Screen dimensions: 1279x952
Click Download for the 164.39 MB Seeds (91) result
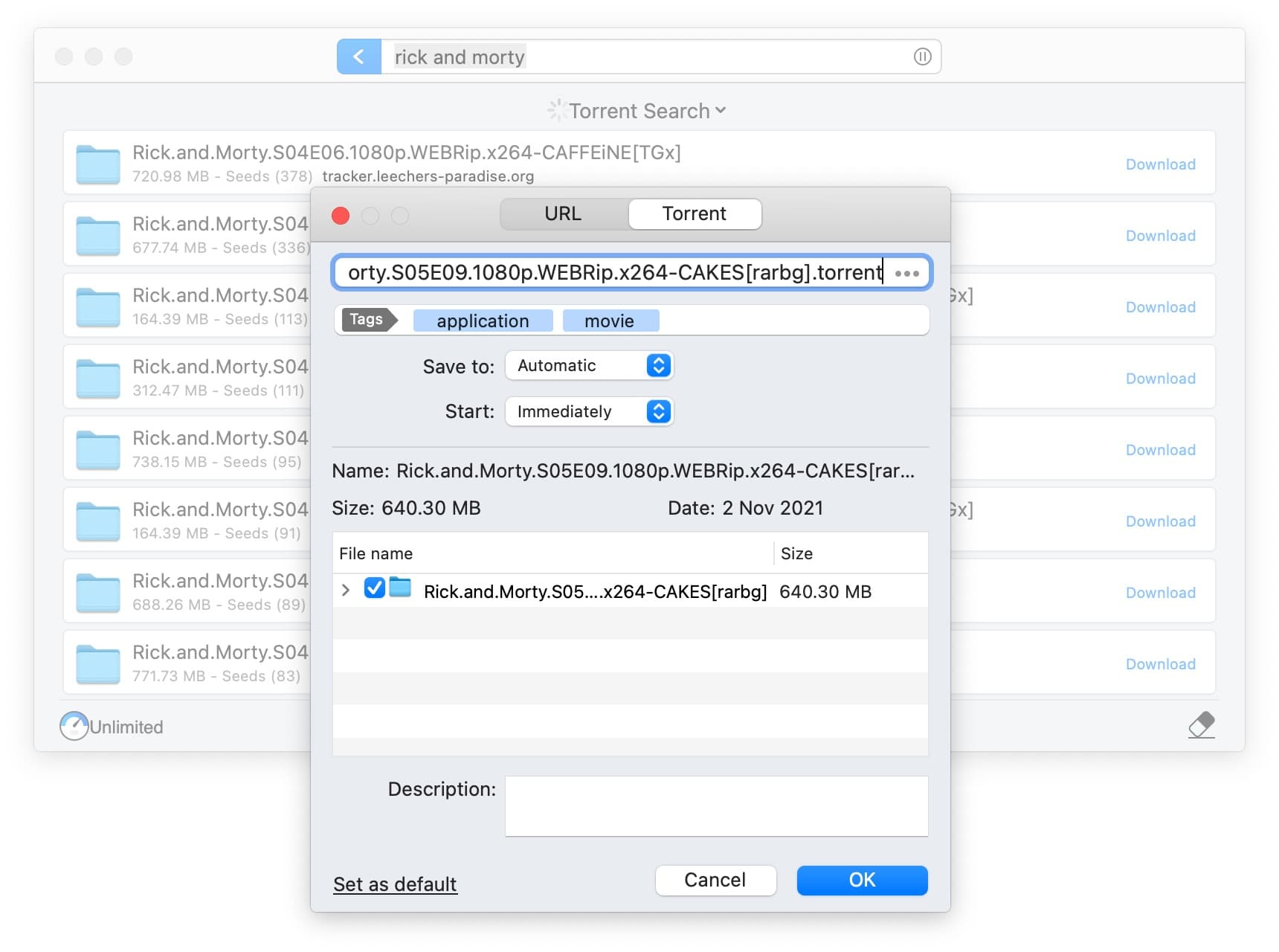pos(1160,521)
